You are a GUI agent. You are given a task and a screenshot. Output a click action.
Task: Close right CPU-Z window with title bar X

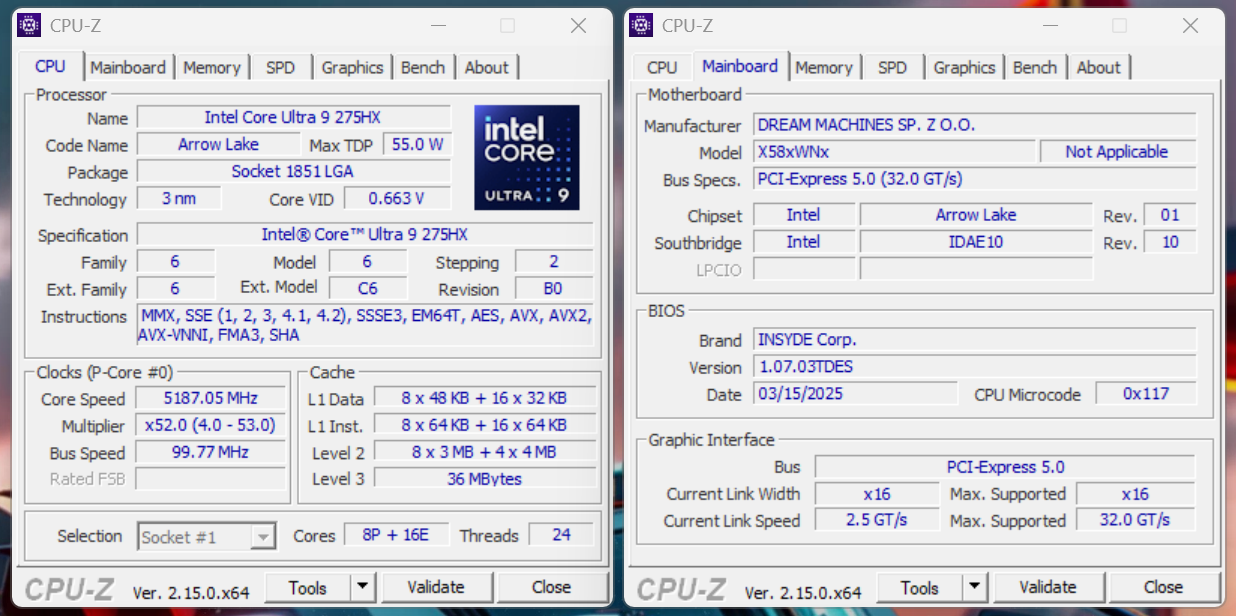click(x=1190, y=26)
